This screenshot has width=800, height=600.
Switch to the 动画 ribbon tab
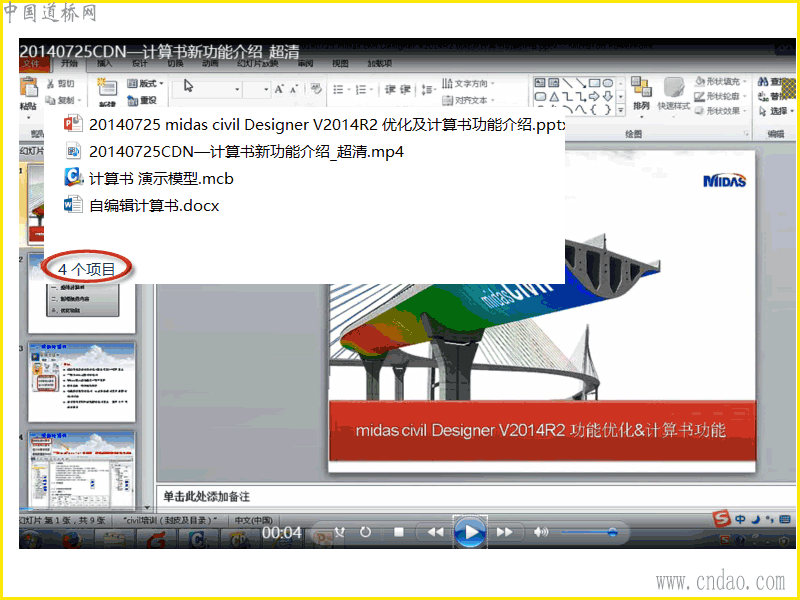[x=210, y=63]
